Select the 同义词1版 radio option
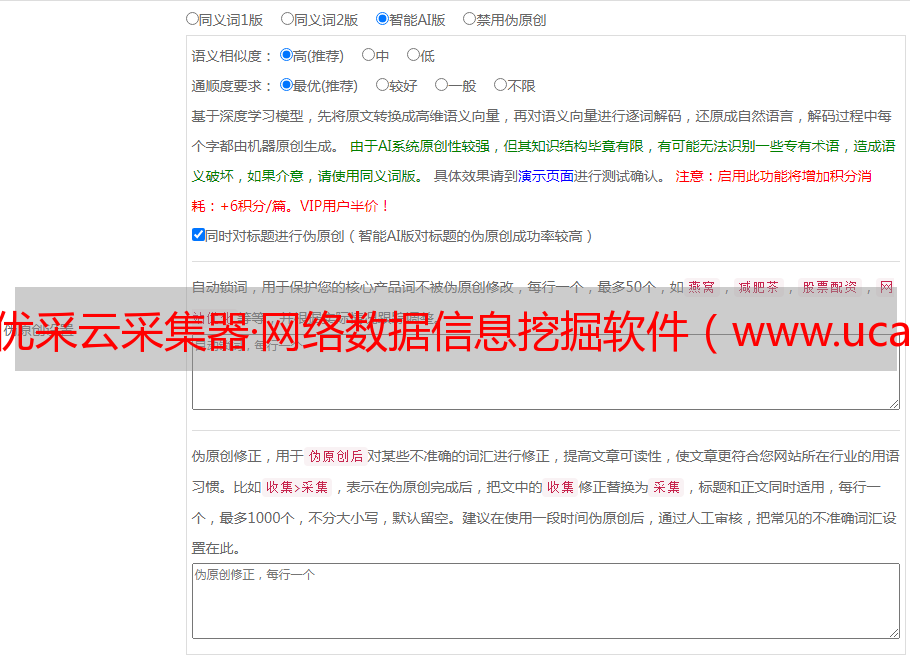 pos(192,19)
